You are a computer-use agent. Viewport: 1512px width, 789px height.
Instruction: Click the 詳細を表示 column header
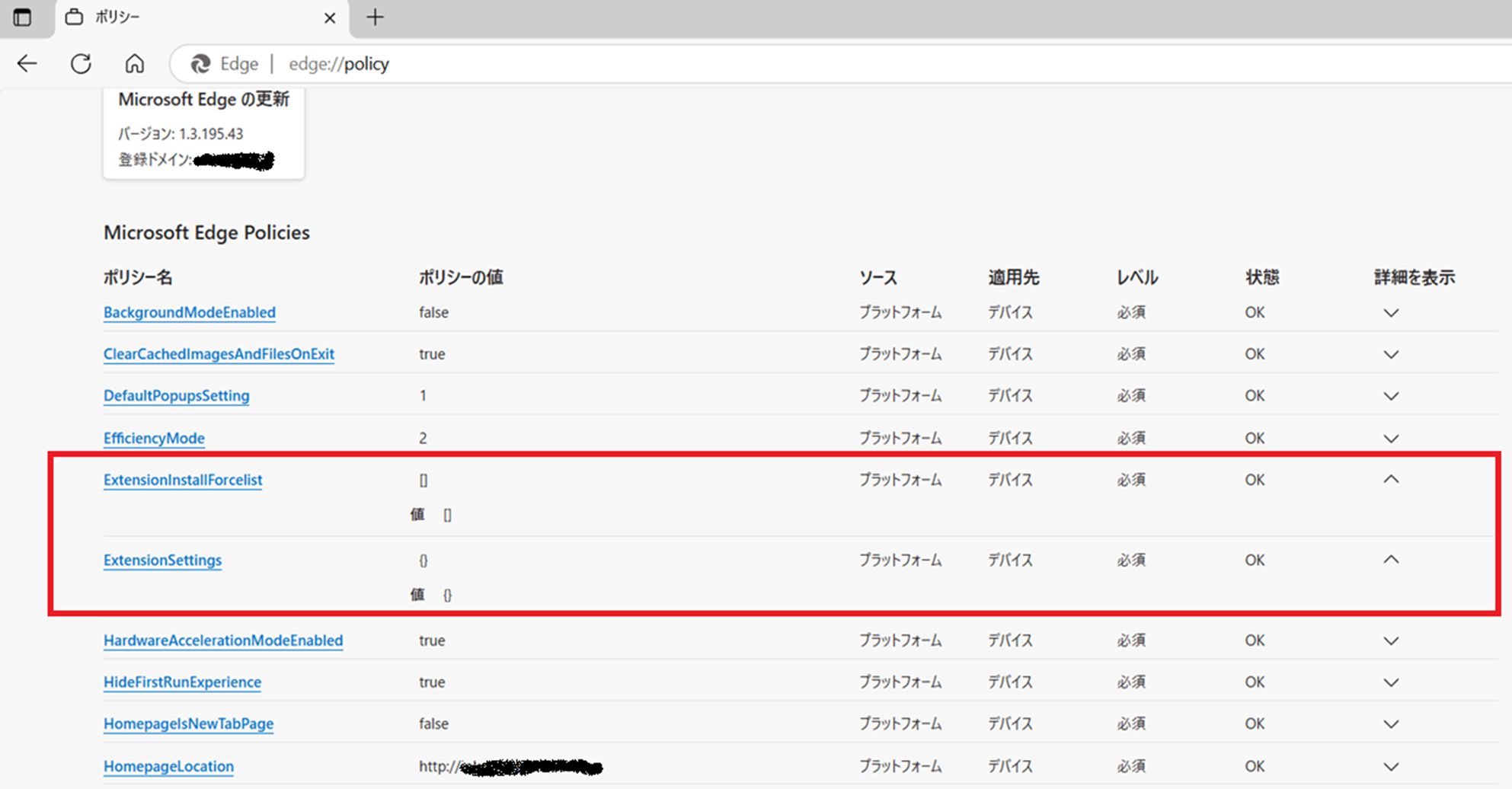(1415, 277)
